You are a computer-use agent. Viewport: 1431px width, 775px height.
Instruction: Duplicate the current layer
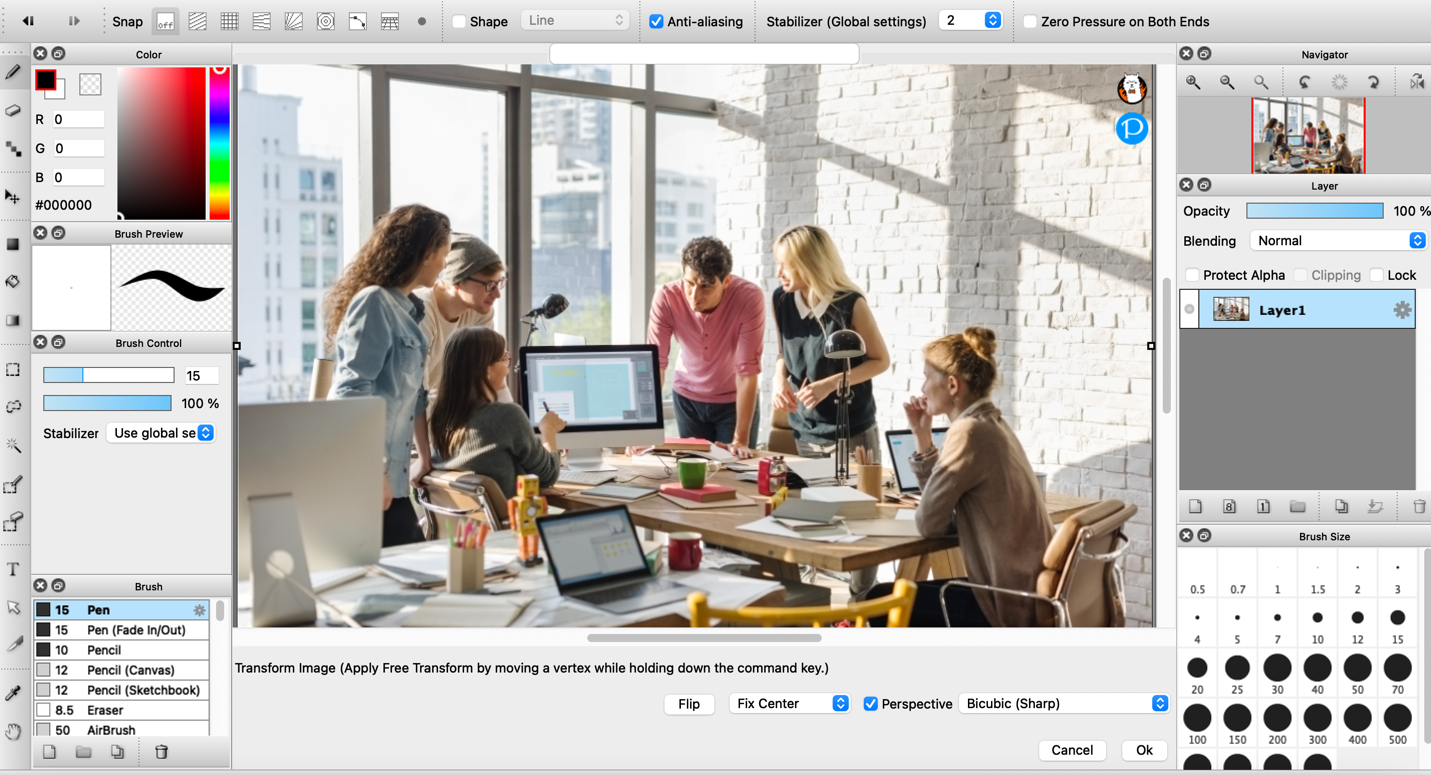[1341, 507]
